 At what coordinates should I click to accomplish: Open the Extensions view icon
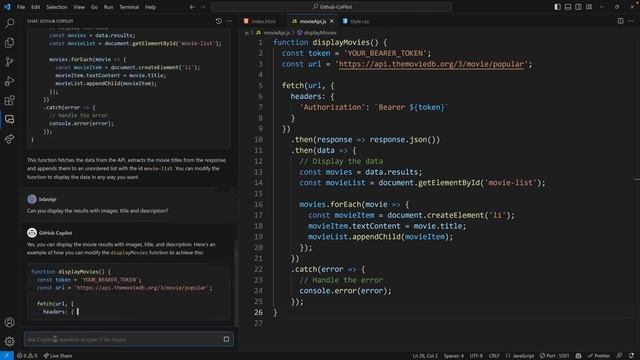pos(9,100)
